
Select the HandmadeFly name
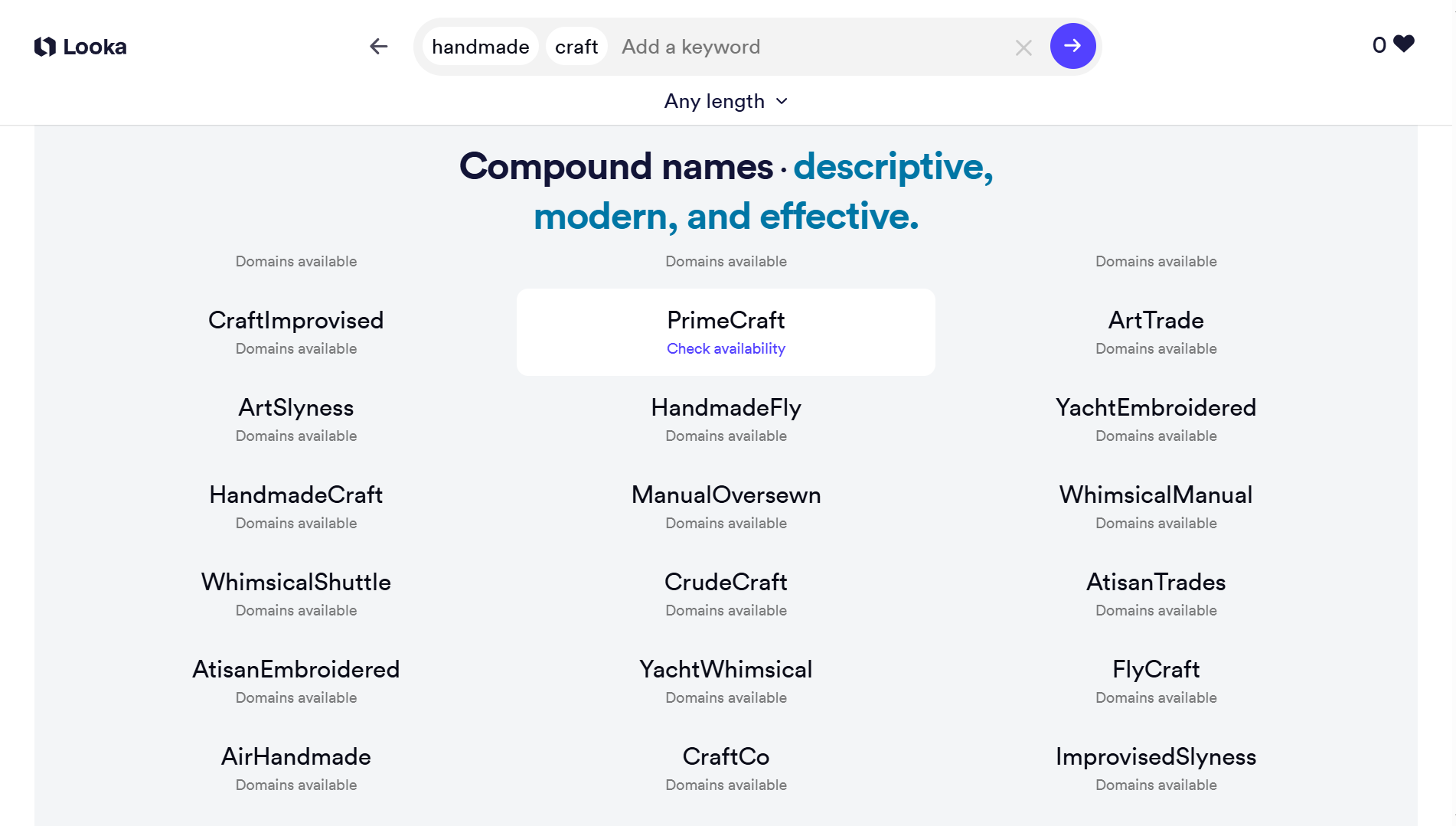click(726, 407)
